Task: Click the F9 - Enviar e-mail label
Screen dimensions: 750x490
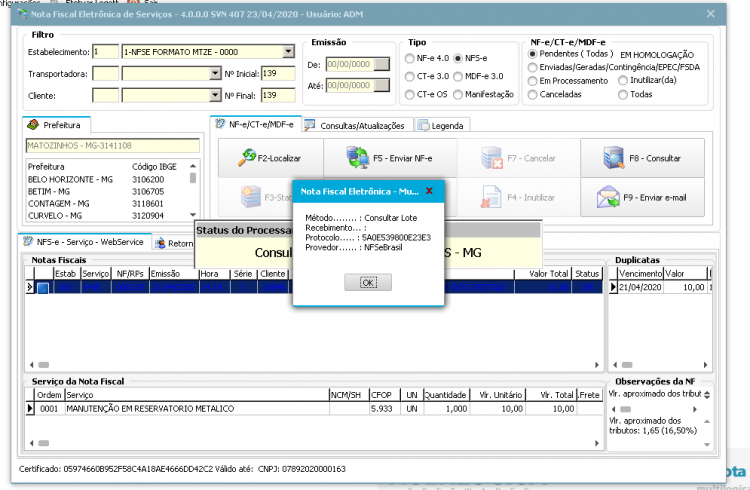Action: point(655,198)
